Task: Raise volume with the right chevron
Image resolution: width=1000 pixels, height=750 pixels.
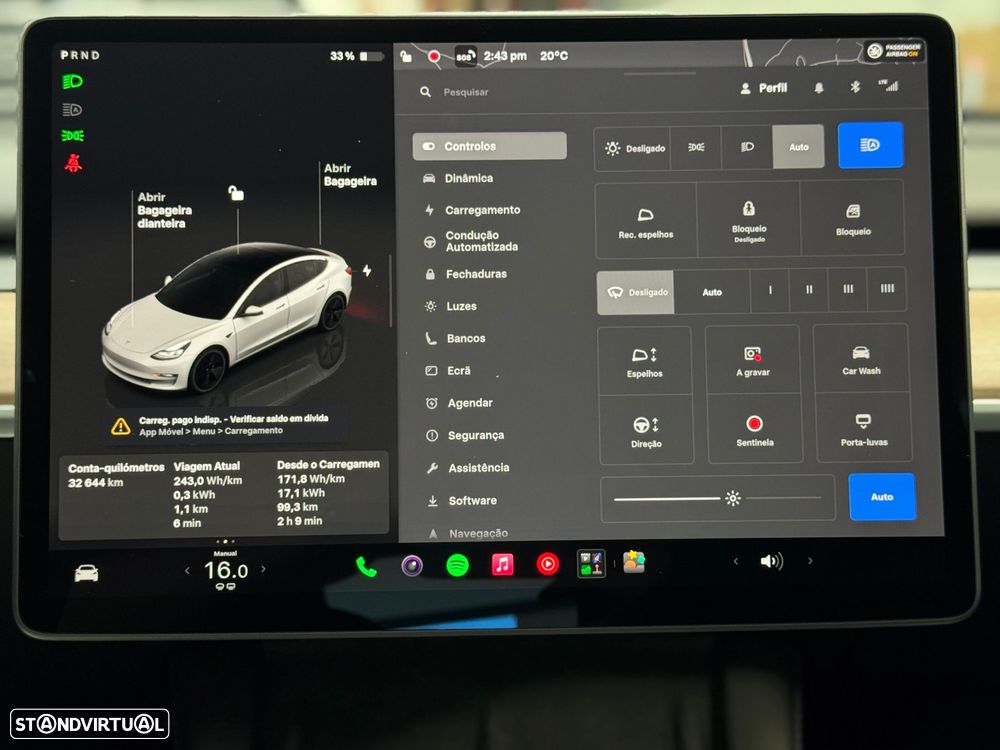Action: click(810, 561)
